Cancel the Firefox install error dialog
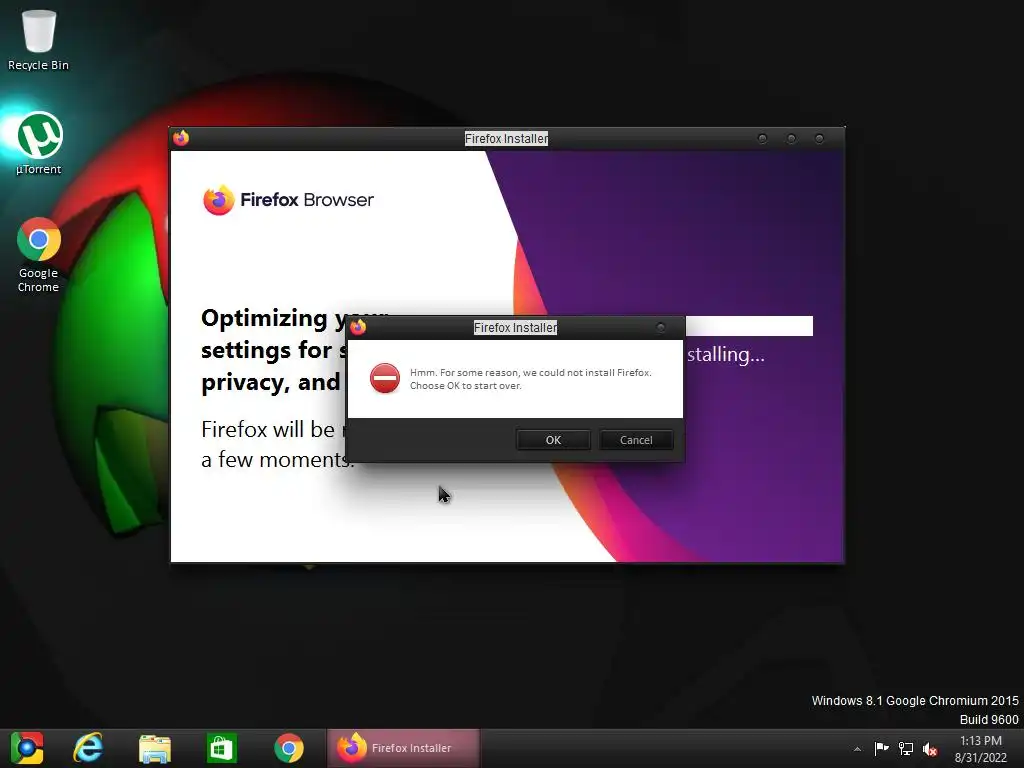Viewport: 1024px width, 768px height. (636, 440)
